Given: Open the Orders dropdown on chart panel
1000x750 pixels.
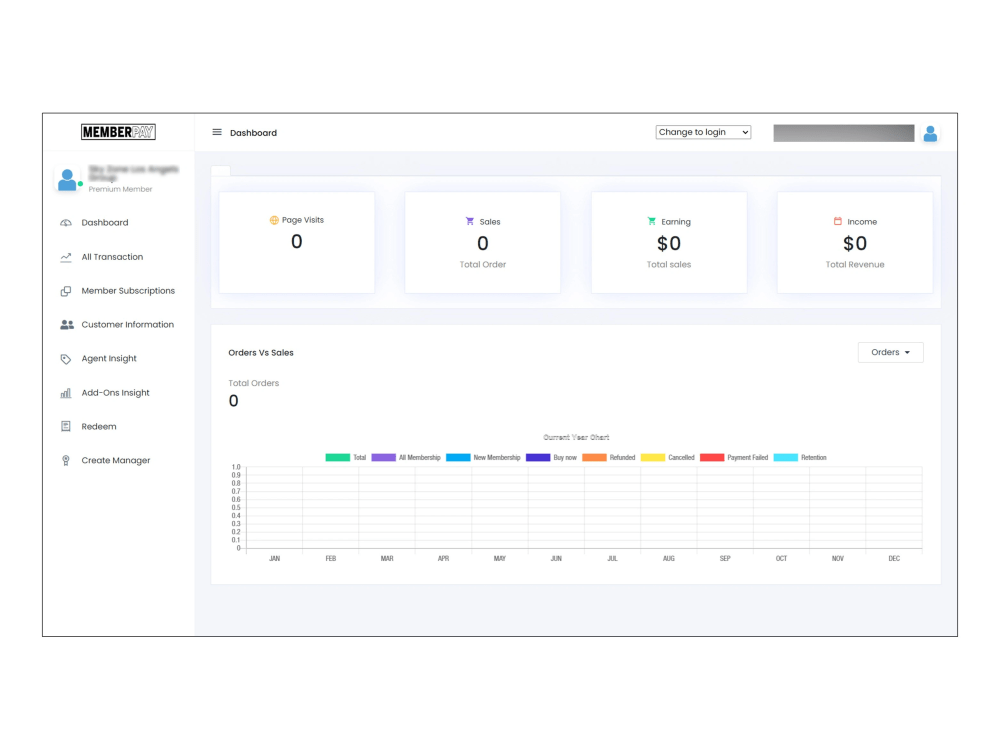Looking at the screenshot, I should [890, 352].
